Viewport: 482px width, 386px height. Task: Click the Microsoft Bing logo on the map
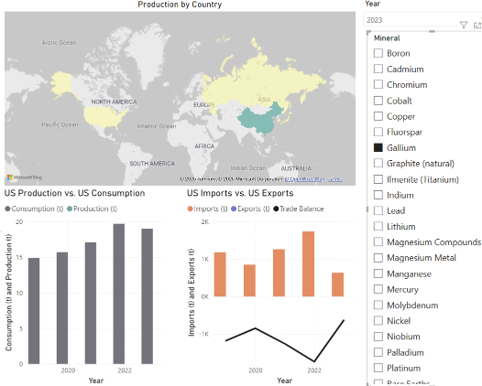(24, 177)
